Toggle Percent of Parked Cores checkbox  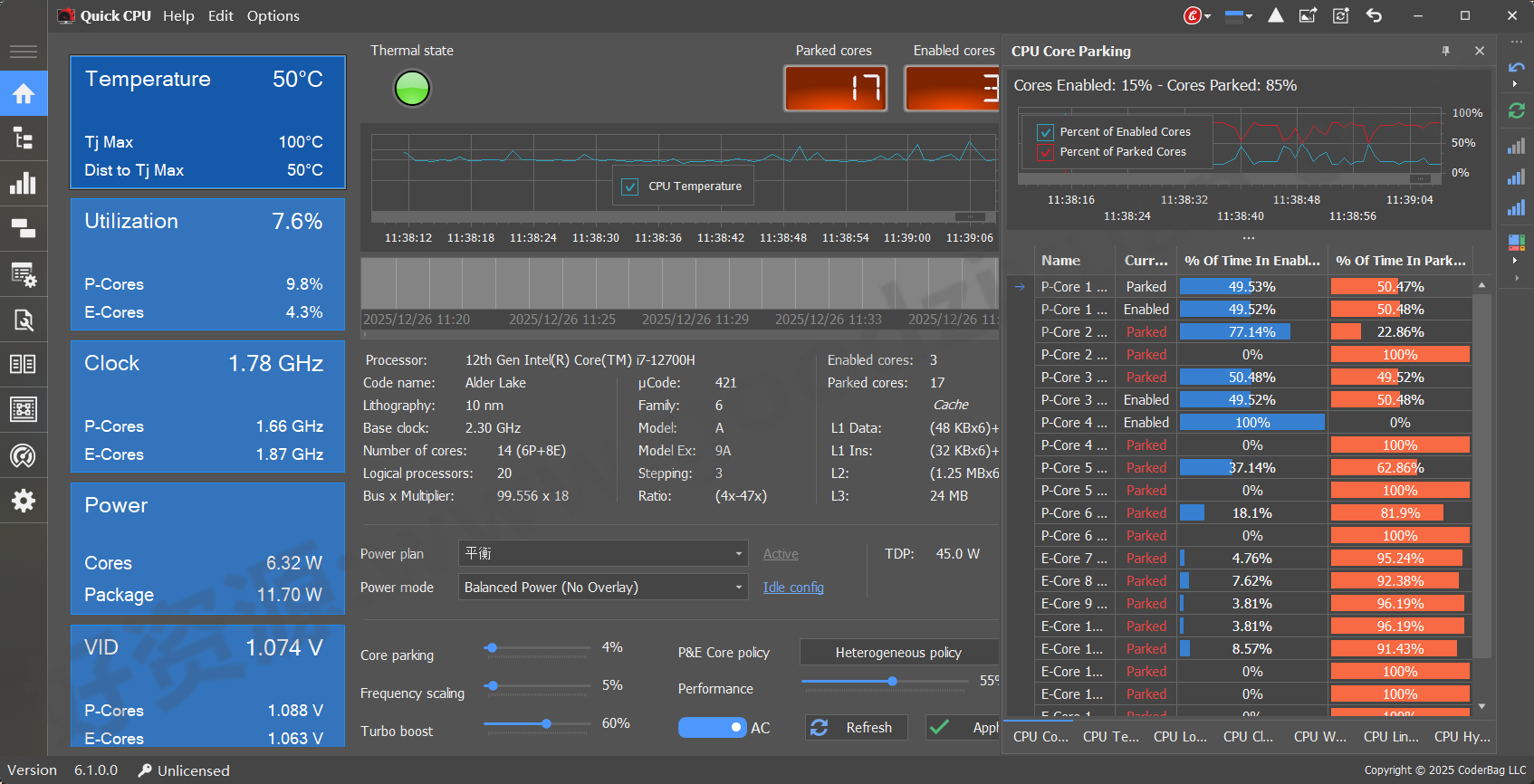(x=1046, y=152)
